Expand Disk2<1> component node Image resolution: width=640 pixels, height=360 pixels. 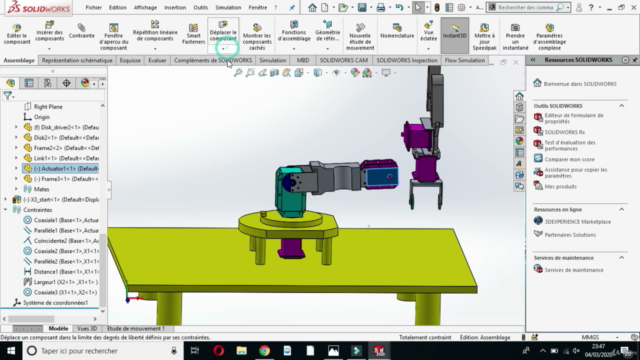(x=16, y=138)
